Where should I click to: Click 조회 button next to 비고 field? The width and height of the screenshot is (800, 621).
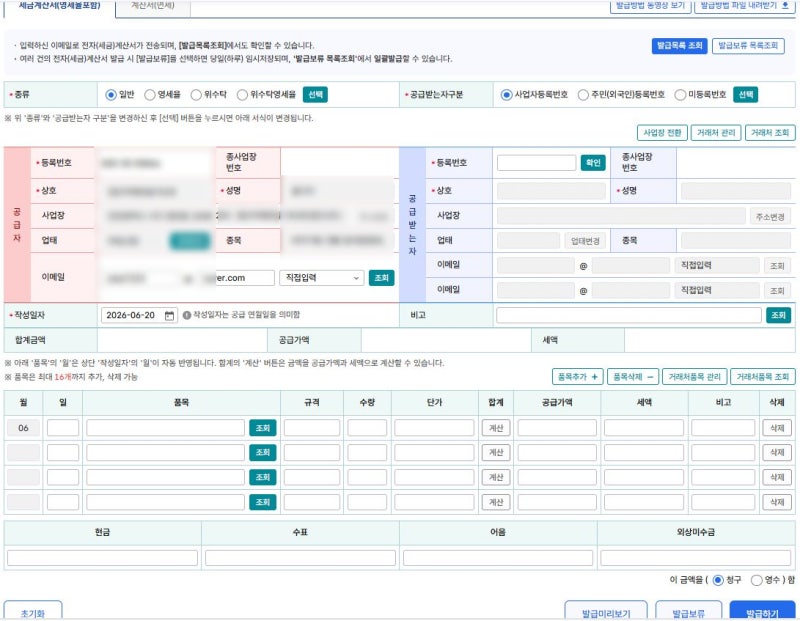click(x=779, y=315)
